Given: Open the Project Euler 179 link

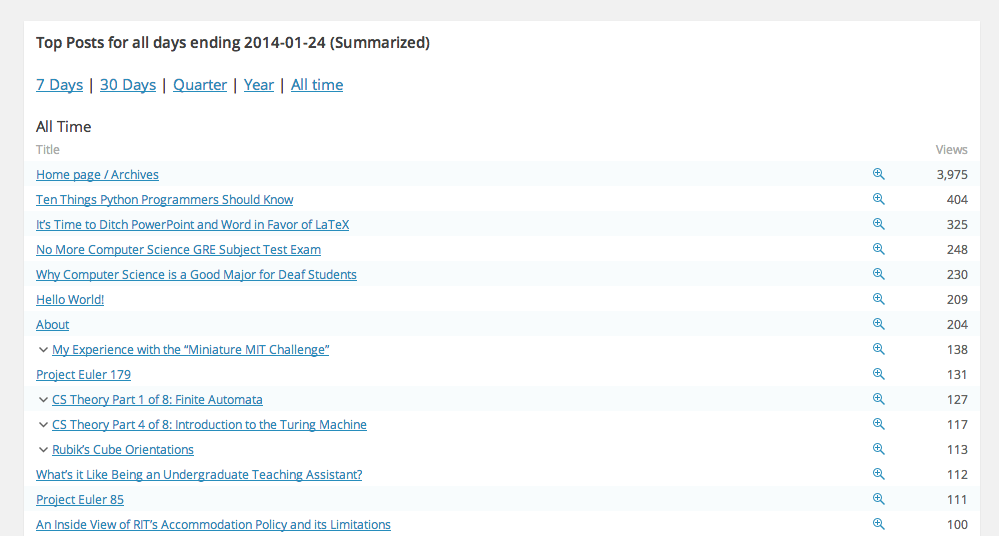Looking at the screenshot, I should click(83, 375).
